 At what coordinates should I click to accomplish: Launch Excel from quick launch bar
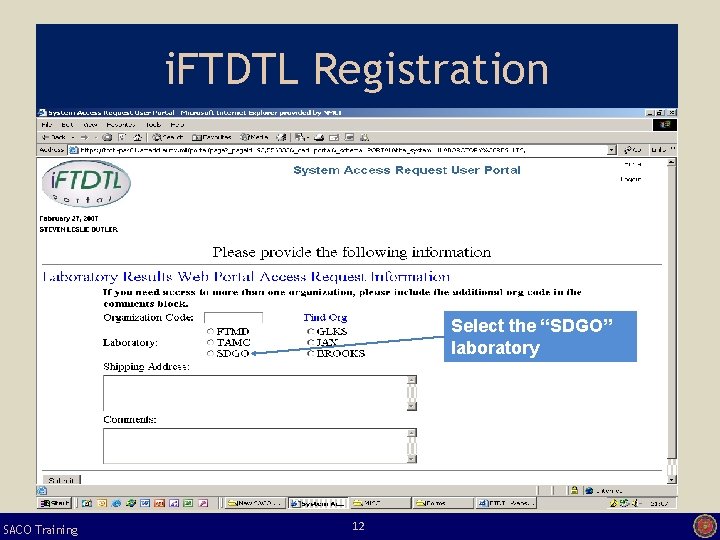(188, 503)
